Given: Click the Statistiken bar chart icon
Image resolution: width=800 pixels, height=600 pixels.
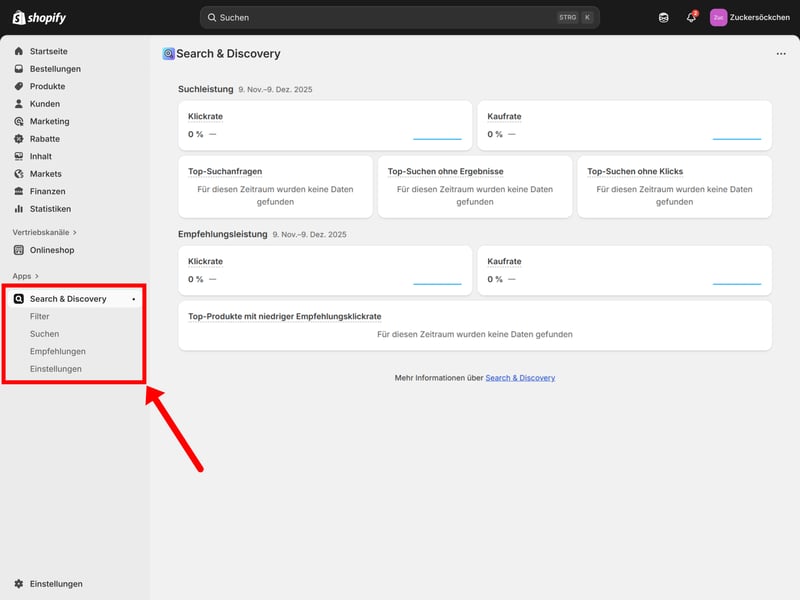Looking at the screenshot, I should [19, 209].
